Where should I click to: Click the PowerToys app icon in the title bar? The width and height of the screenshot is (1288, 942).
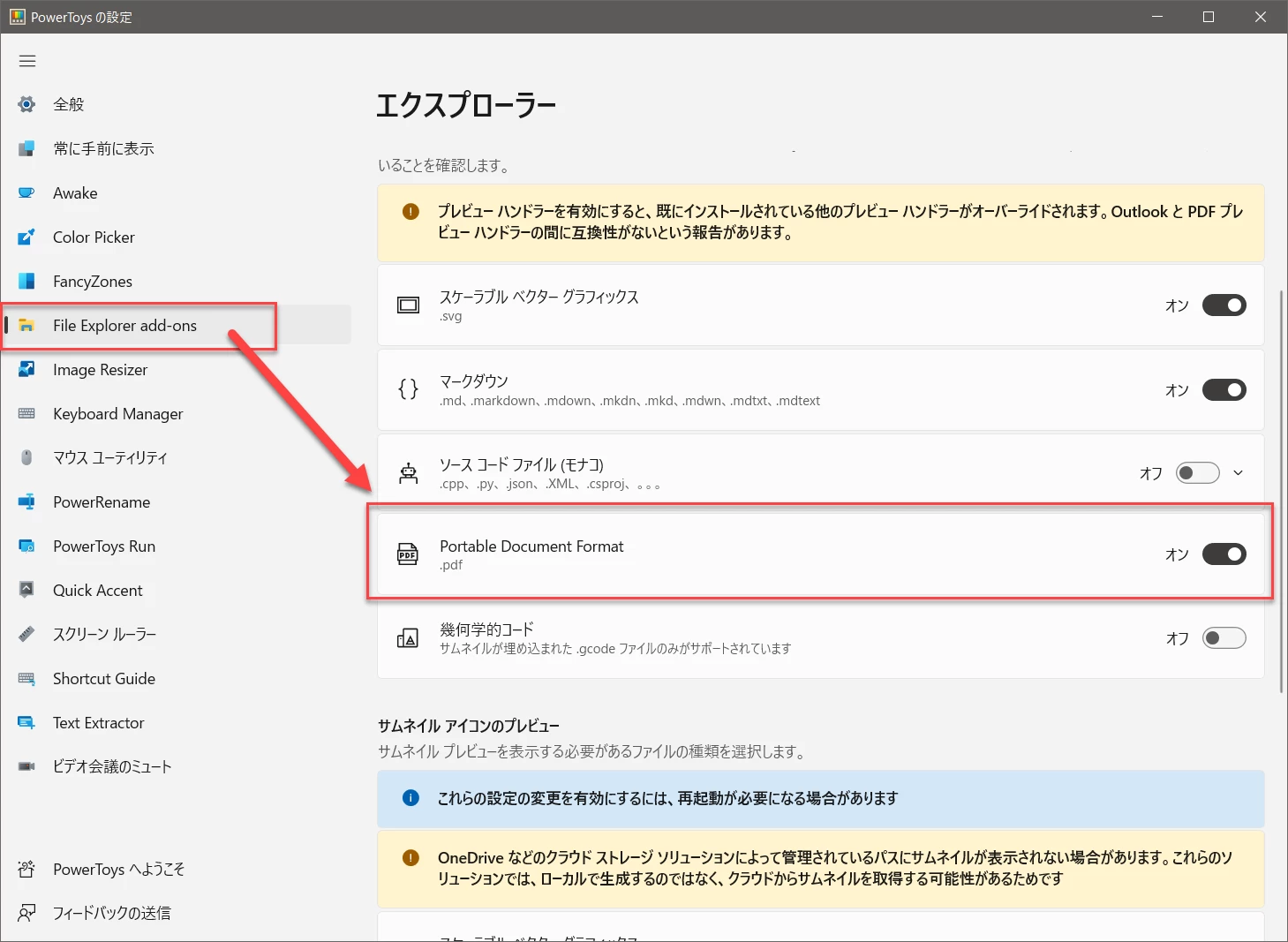pyautogui.click(x=17, y=17)
